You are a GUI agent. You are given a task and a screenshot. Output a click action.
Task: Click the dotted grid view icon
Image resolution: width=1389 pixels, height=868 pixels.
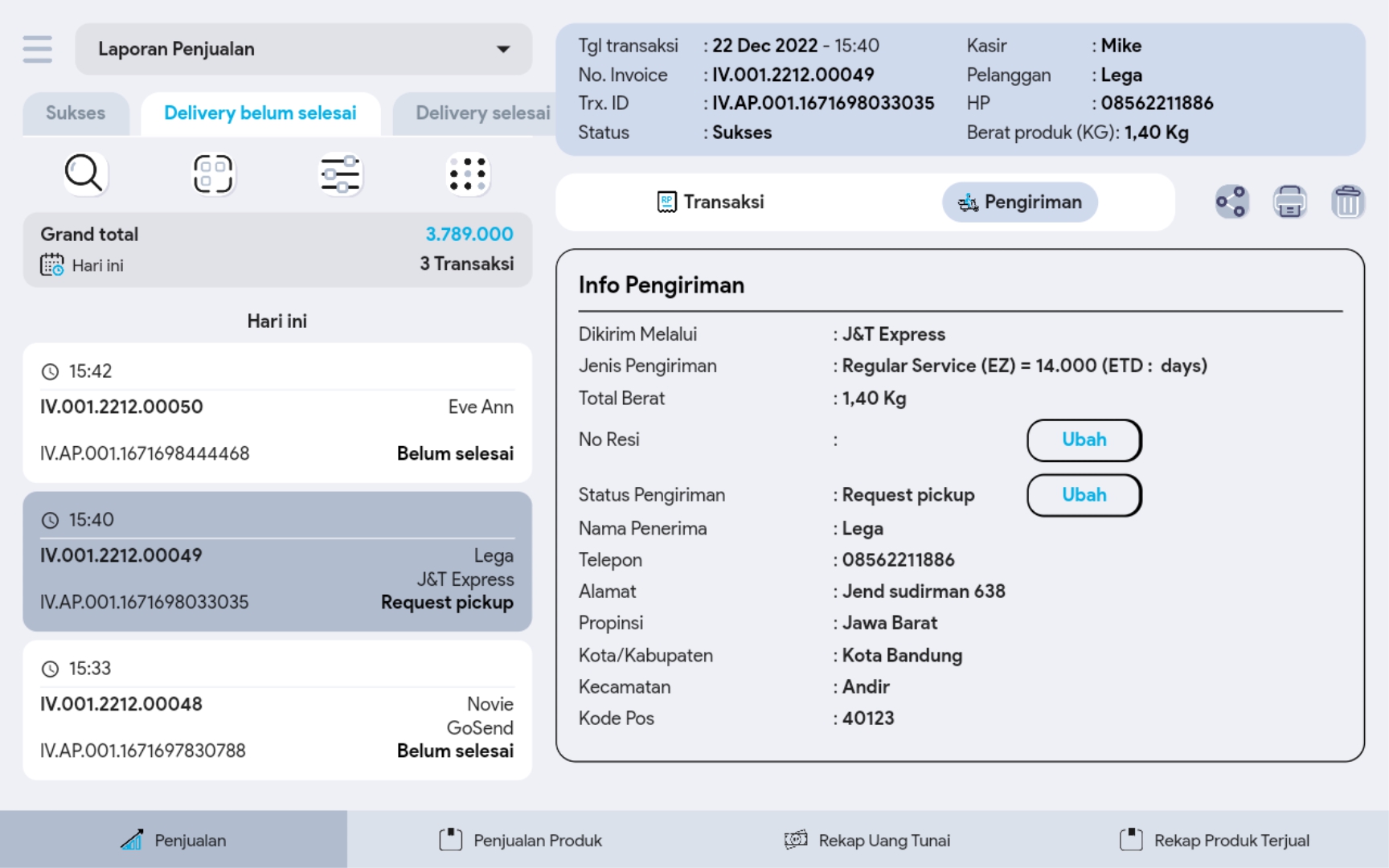pos(468,174)
